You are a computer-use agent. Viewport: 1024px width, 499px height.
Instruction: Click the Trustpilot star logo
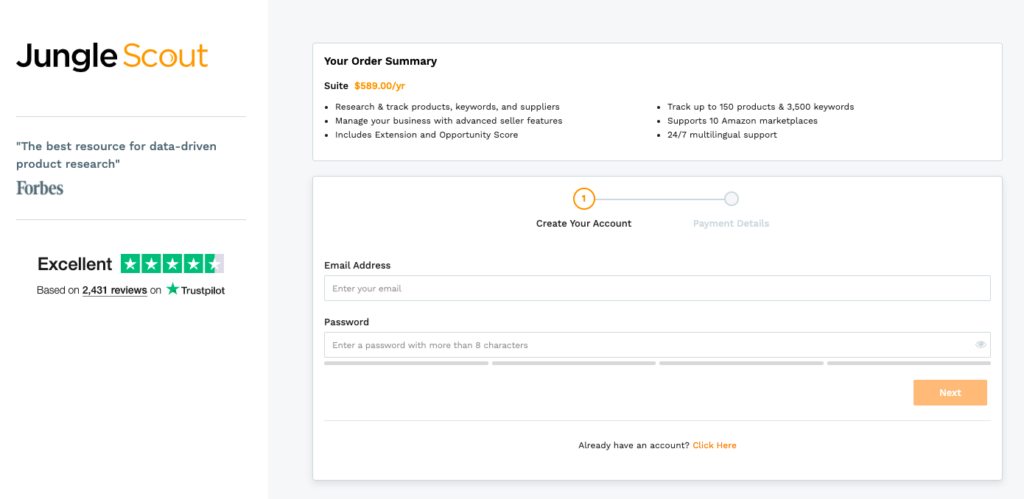(173, 290)
